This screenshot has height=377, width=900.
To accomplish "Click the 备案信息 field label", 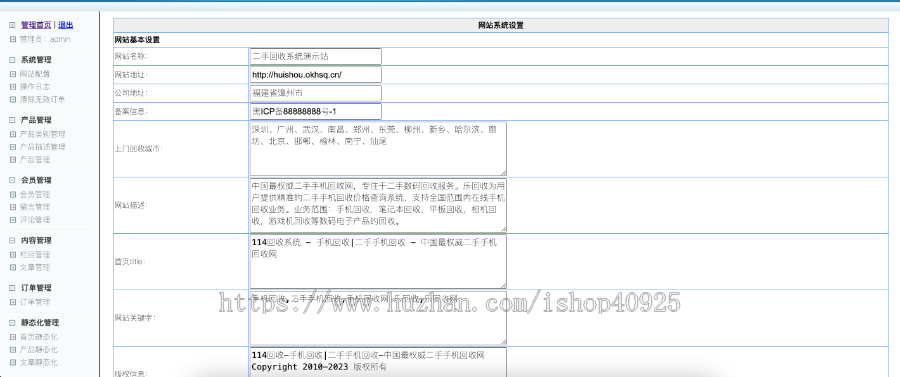I will coord(131,112).
